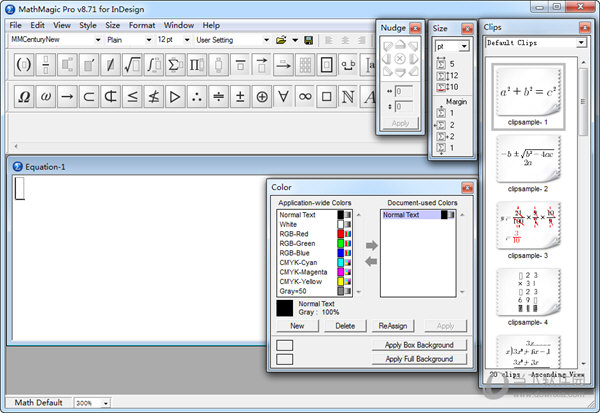Expand the Default Clips dropdown
The image size is (600, 413).
580,43
